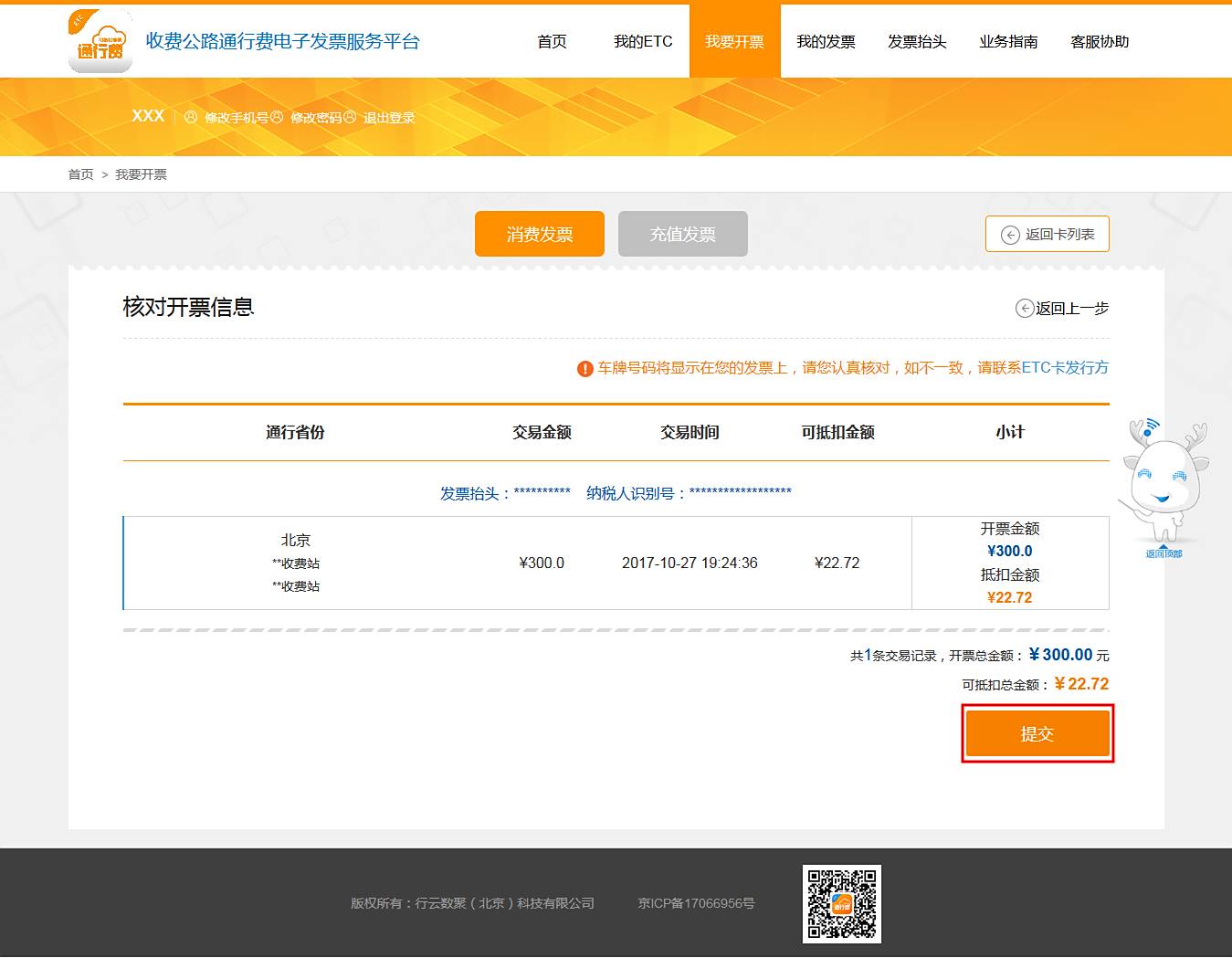Click the 返回顶部 label under mascot

1164,553
